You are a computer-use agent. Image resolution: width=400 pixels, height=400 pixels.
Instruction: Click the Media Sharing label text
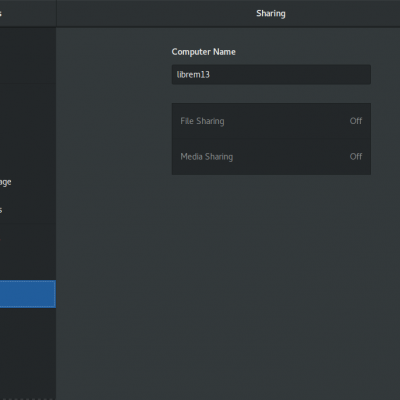pyautogui.click(x=206, y=157)
